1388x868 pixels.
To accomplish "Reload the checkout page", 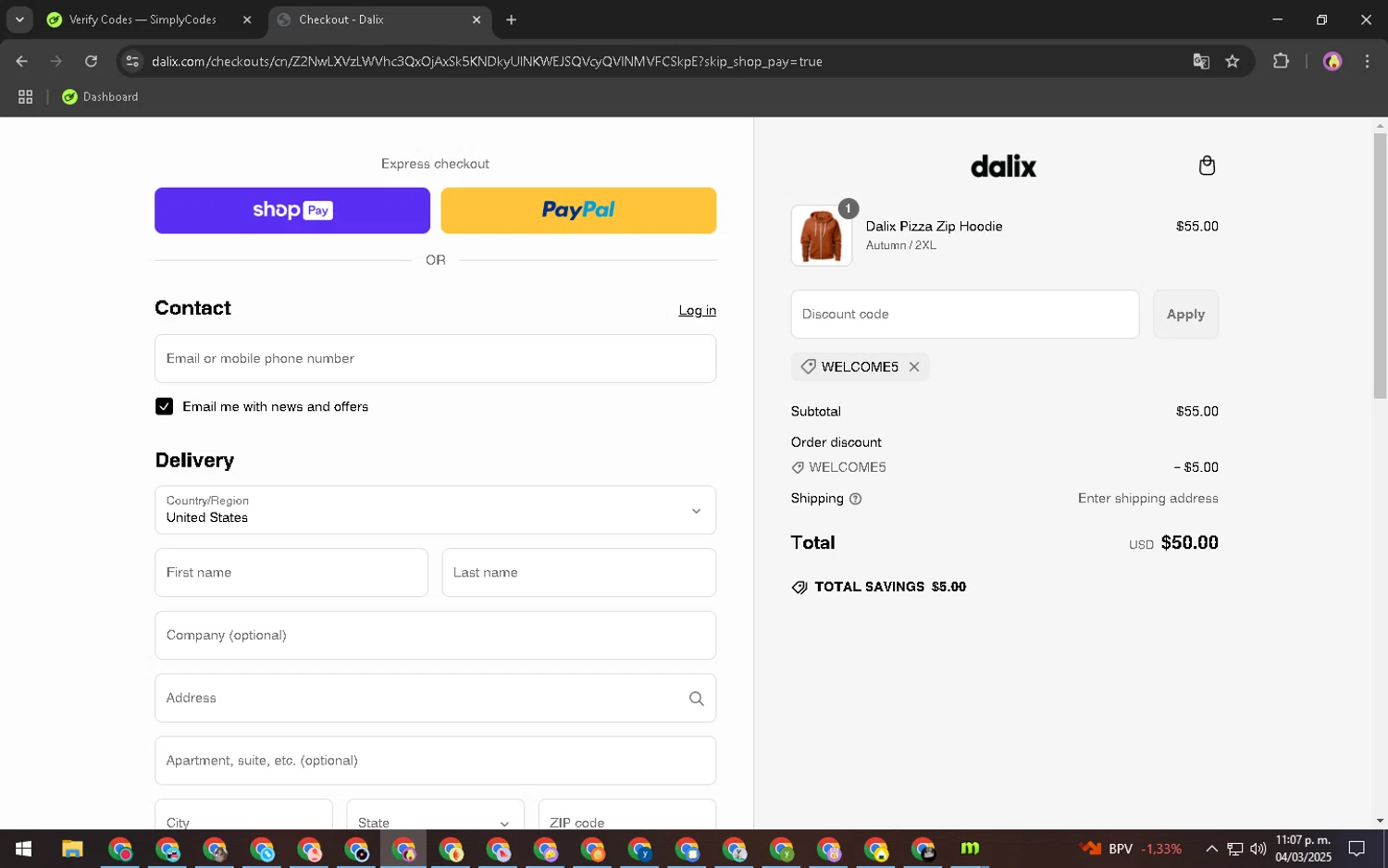I will click(x=91, y=61).
